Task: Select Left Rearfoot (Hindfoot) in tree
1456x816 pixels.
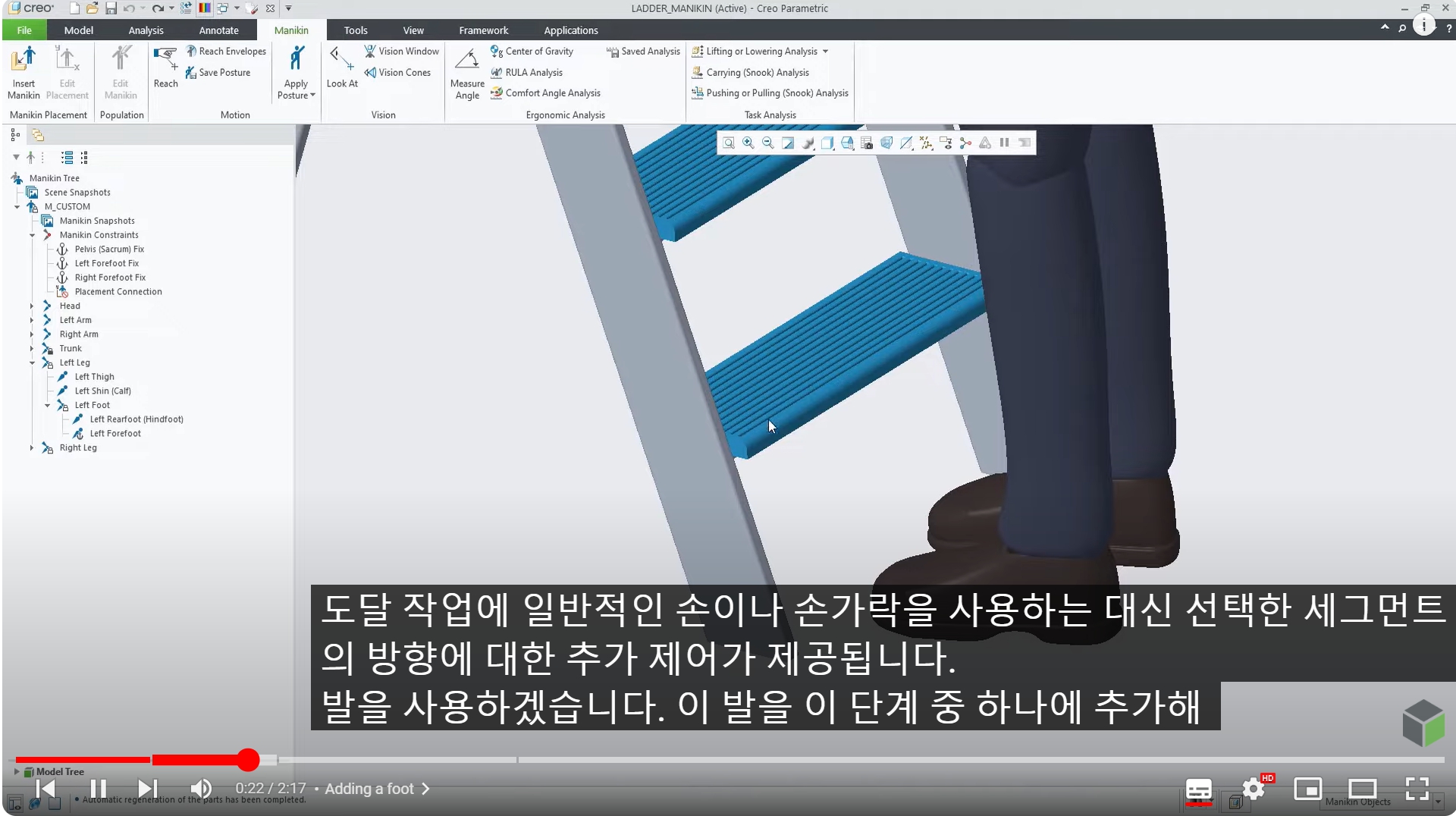Action: (136, 419)
